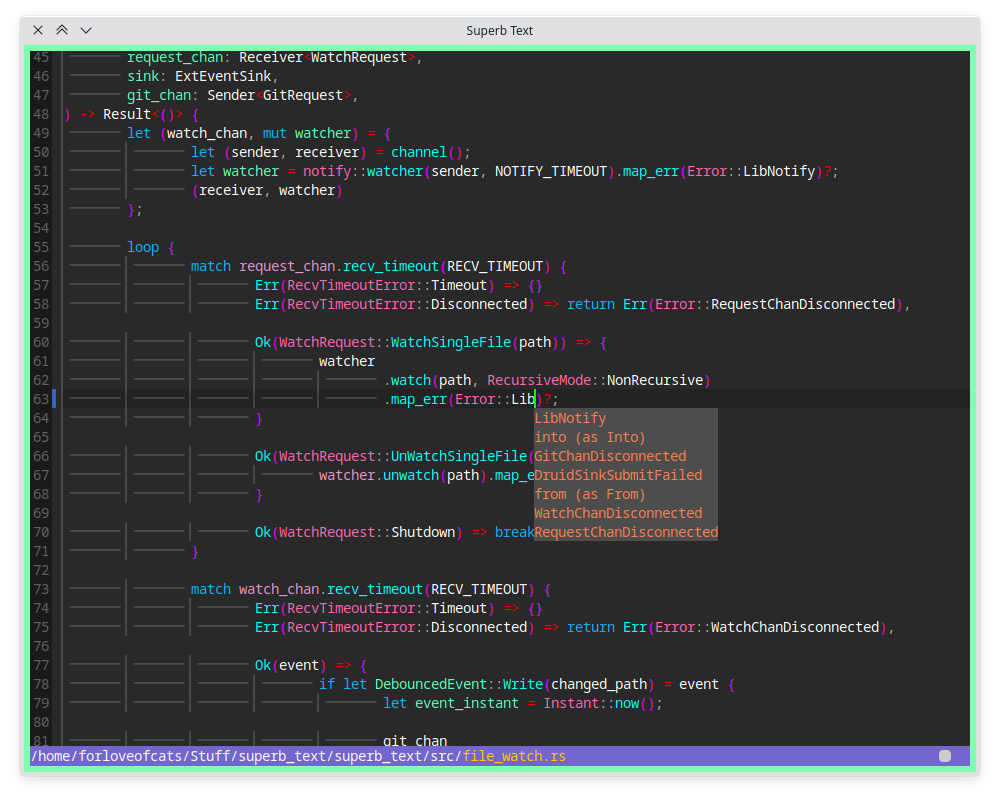Close the Superb Text window
This screenshot has width=1000, height=800.
(x=38, y=30)
